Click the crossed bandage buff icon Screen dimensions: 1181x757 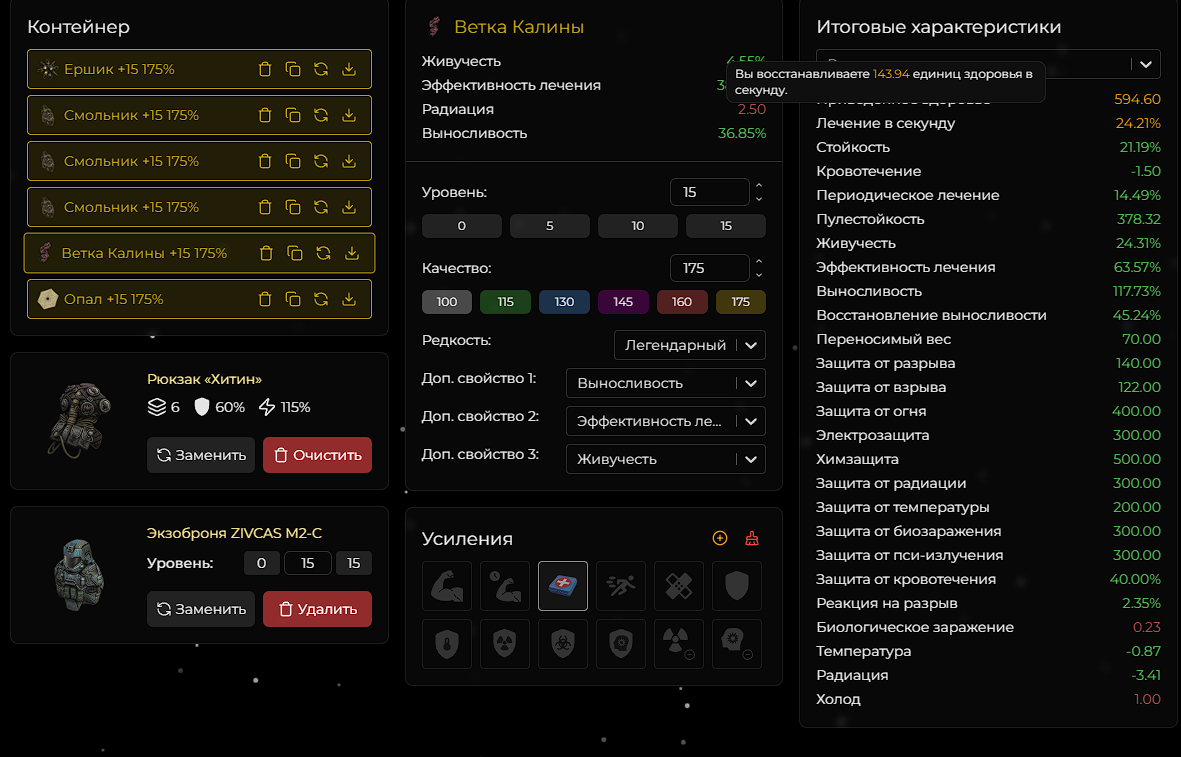click(x=679, y=586)
